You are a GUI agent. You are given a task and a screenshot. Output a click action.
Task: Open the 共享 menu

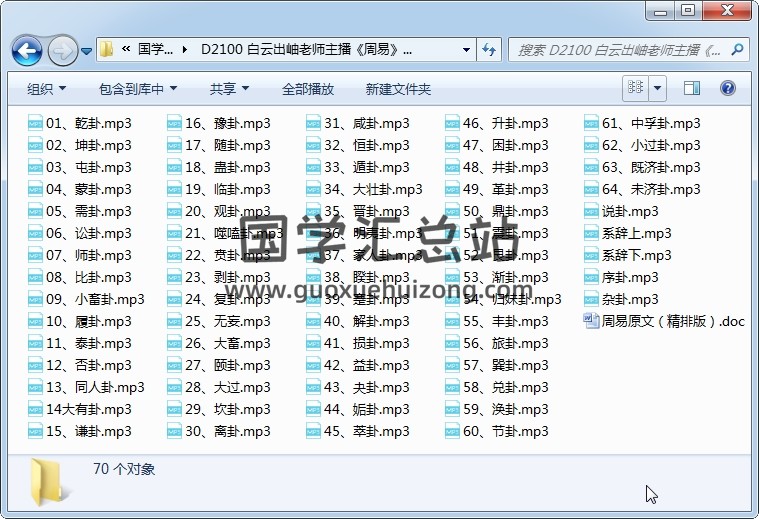229,89
